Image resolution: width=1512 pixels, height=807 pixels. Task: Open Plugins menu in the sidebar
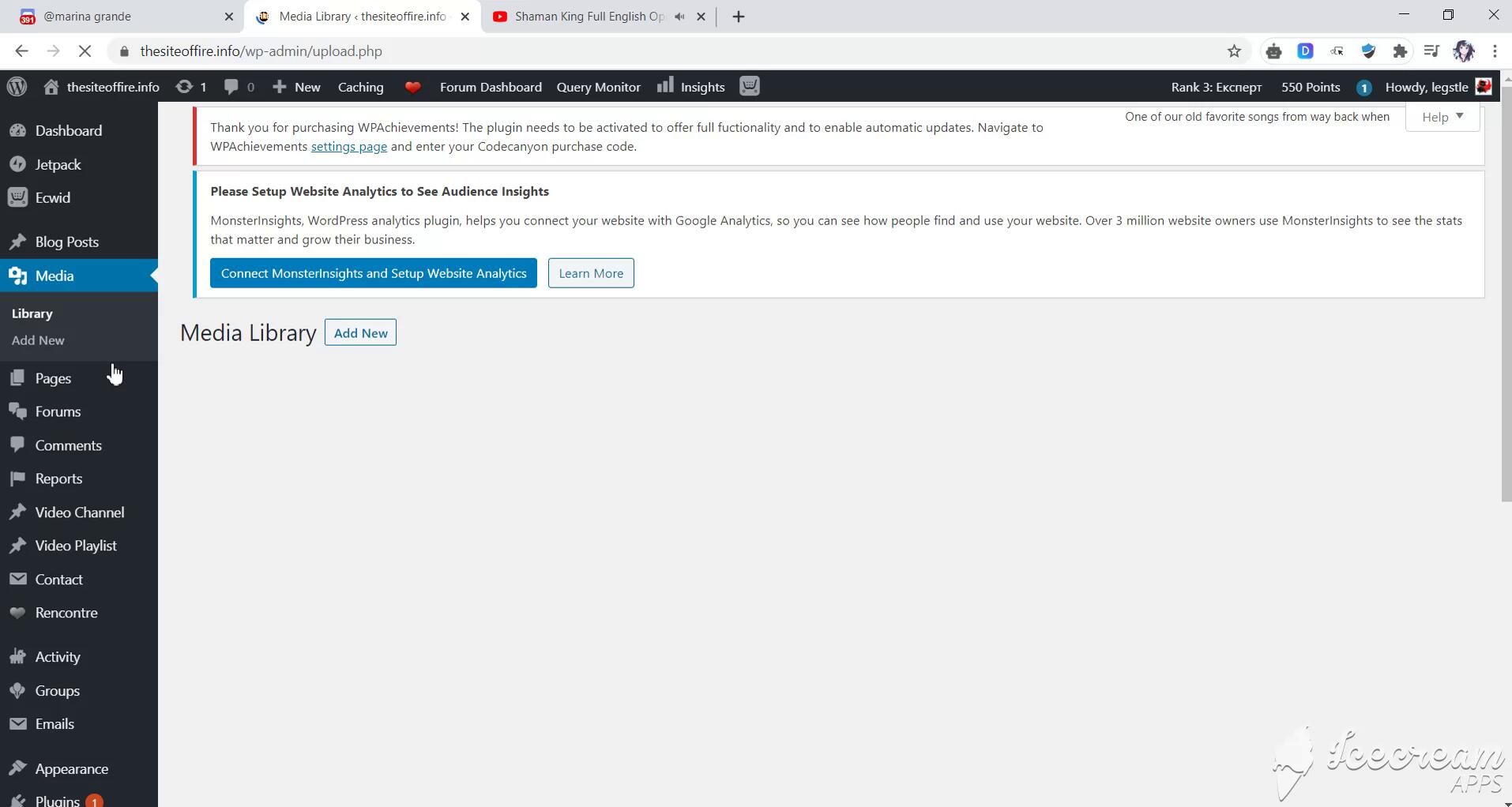click(x=57, y=800)
